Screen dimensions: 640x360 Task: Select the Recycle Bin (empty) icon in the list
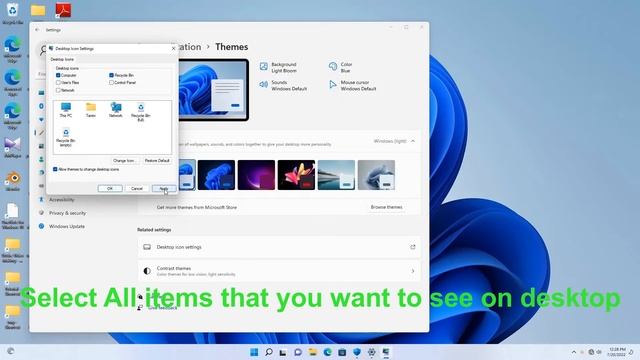66,137
